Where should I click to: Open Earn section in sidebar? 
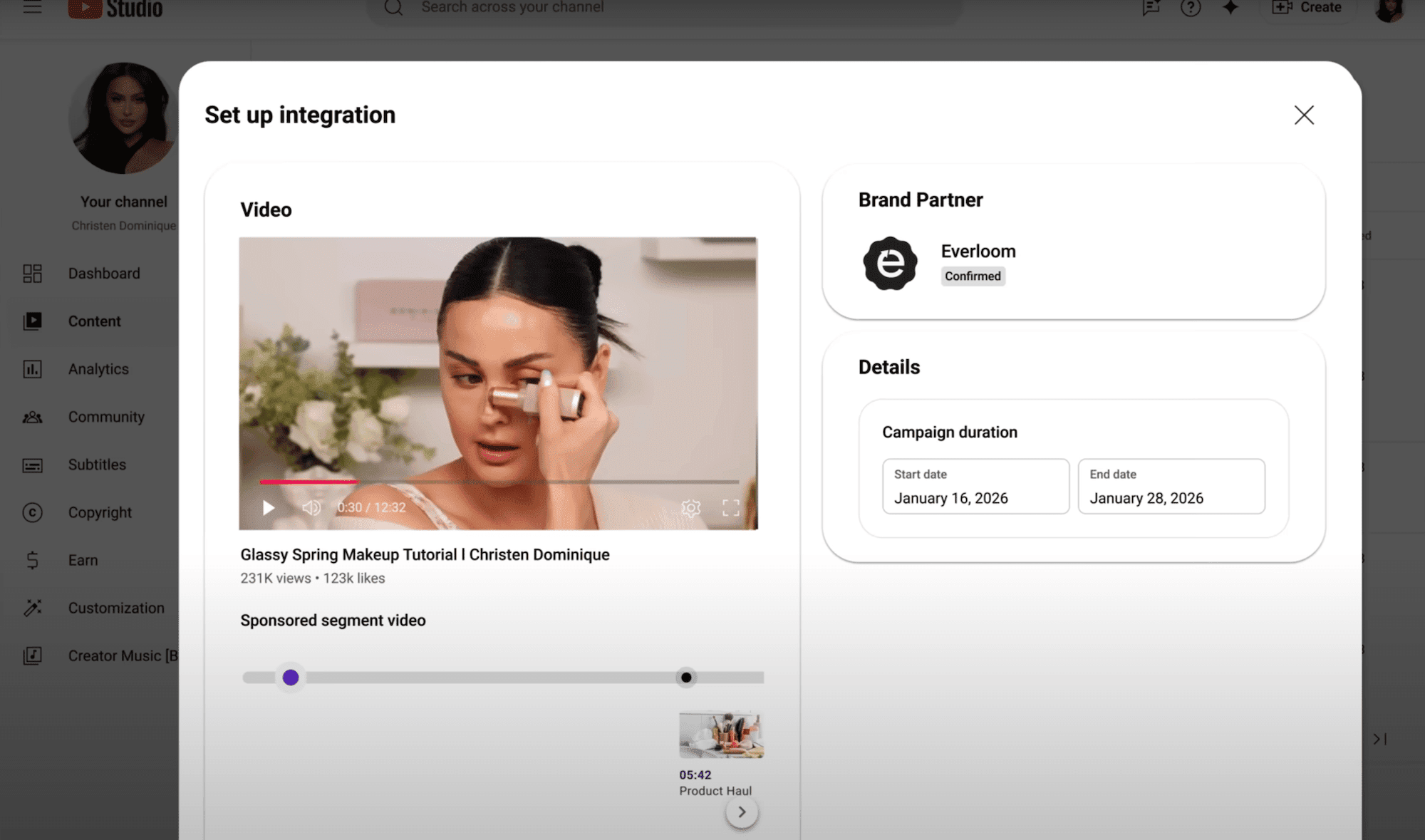point(83,560)
